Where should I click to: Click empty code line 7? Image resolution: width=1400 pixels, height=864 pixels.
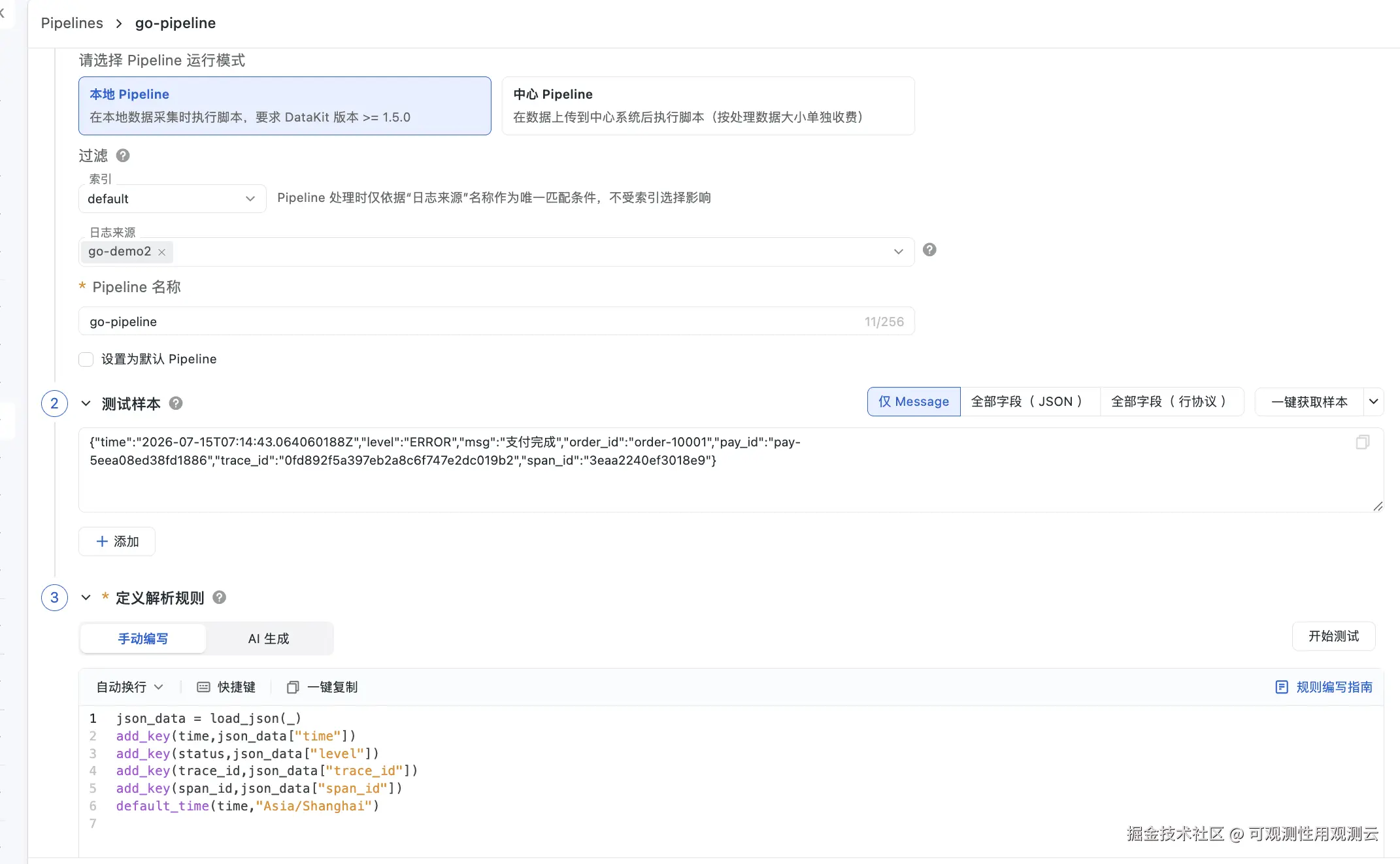pos(731,823)
